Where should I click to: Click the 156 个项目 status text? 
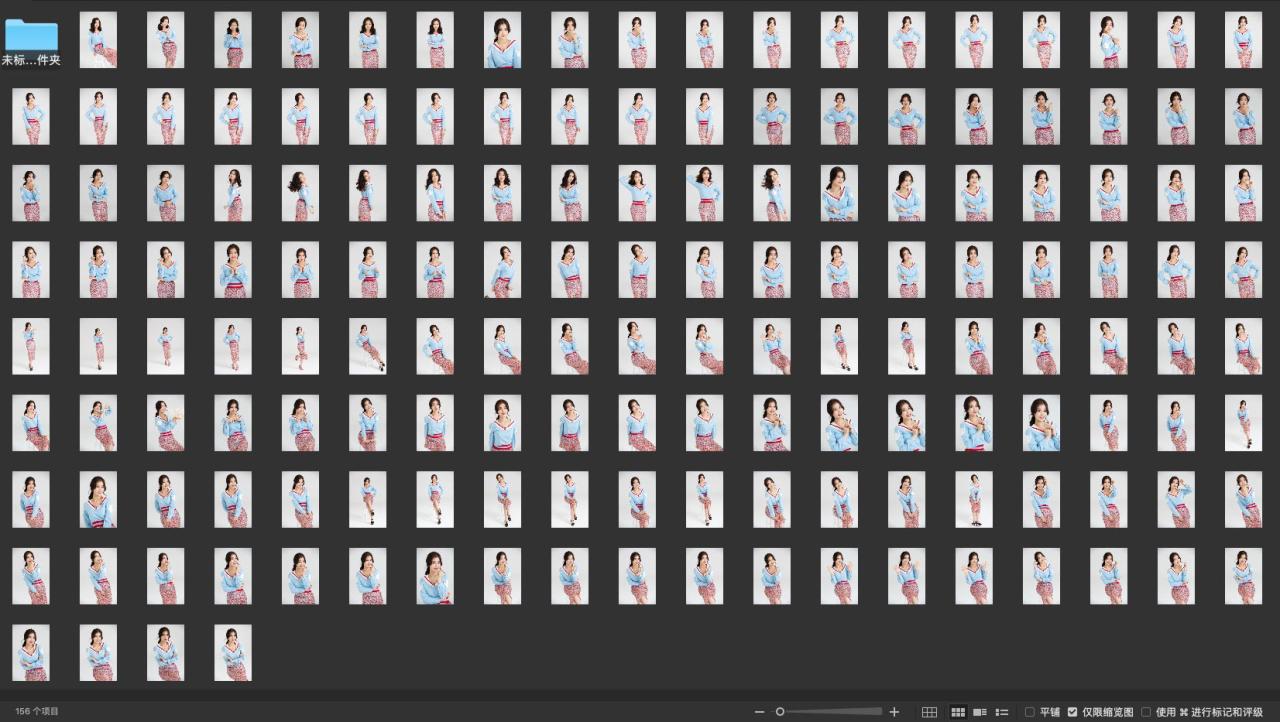[x=37, y=711]
